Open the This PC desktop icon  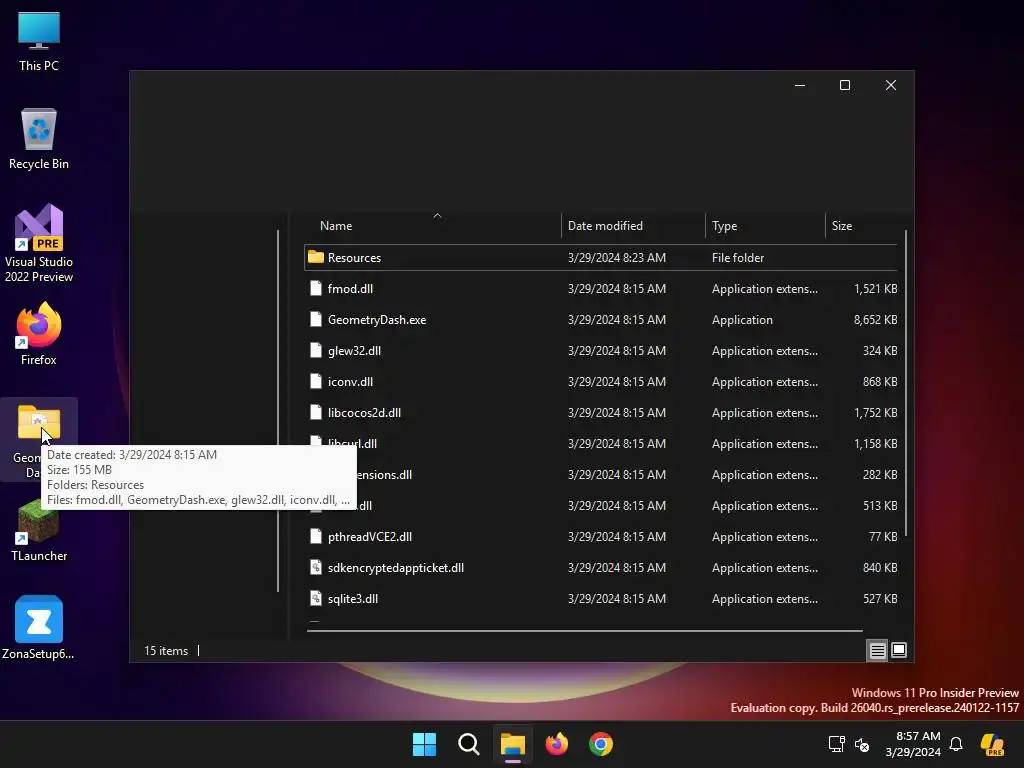pos(39,40)
